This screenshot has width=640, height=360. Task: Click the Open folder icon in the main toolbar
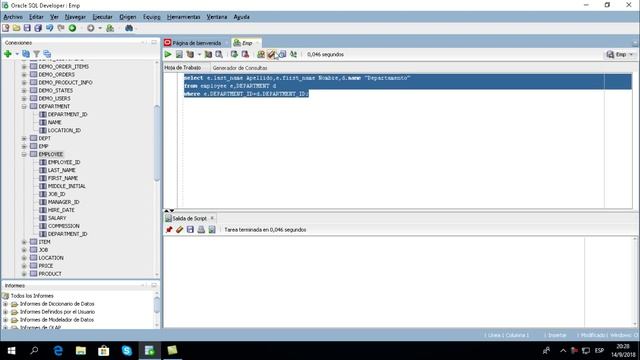coord(16,28)
